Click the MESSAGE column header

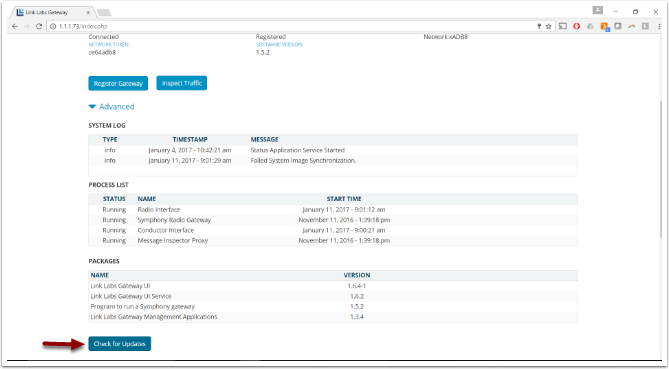pos(265,139)
